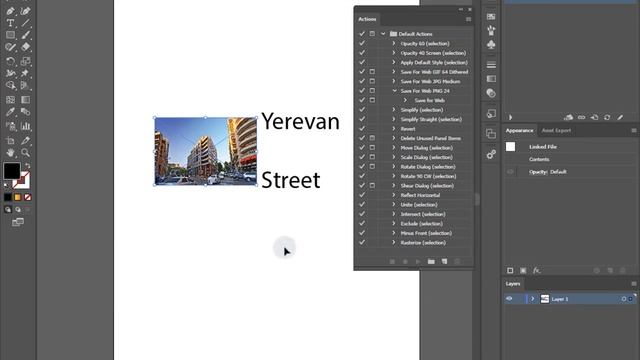Screen dimensions: 640x360
Task: Expand Unite (selection) action
Action: tap(394, 204)
